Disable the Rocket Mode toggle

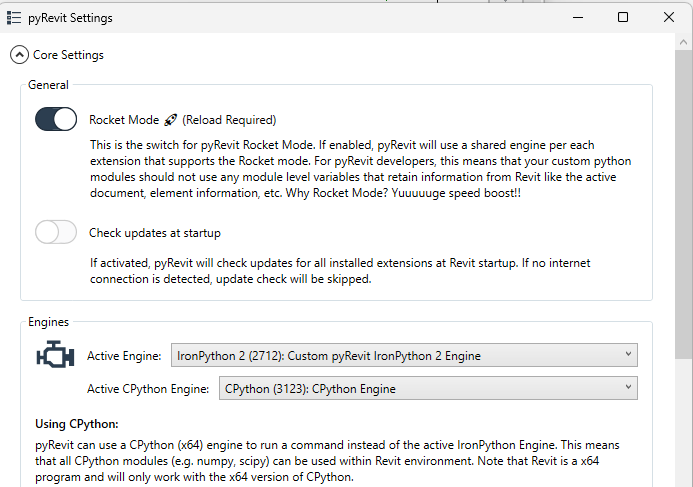pos(56,119)
